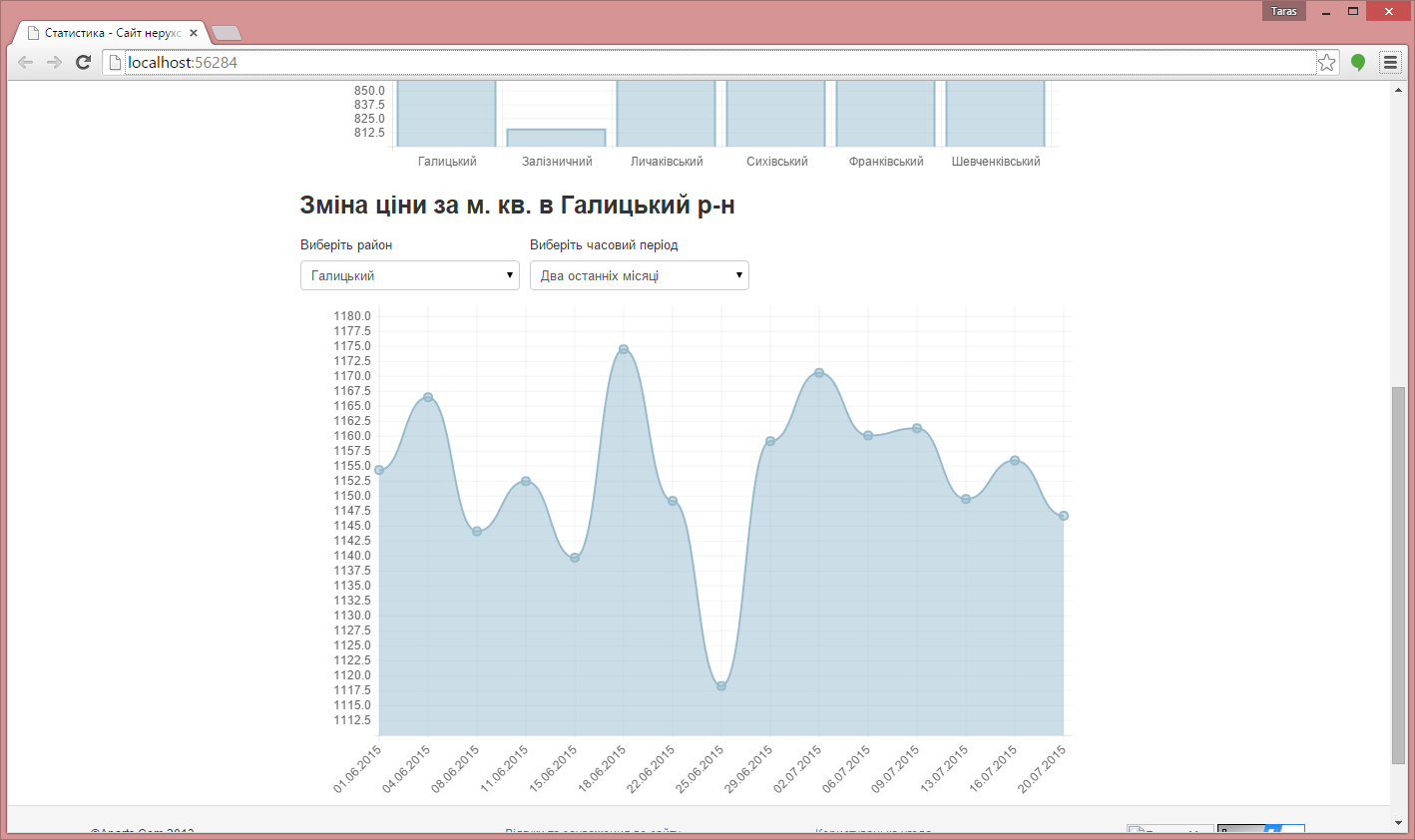
Task: Click the label Виберіть часовий період
Action: (x=604, y=245)
